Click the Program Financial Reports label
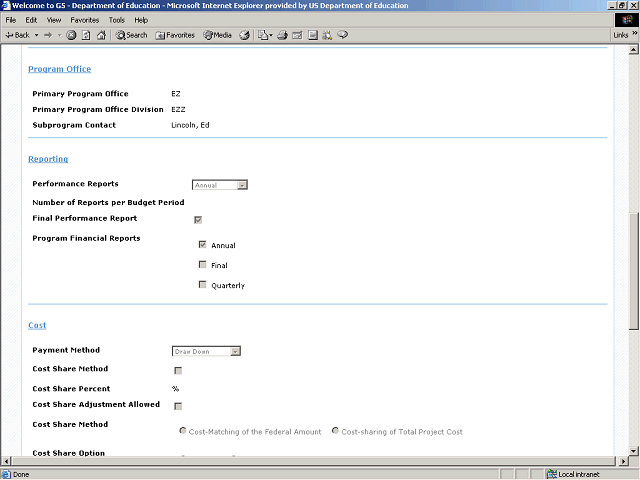Viewport: 640px width, 480px height. tap(86, 238)
